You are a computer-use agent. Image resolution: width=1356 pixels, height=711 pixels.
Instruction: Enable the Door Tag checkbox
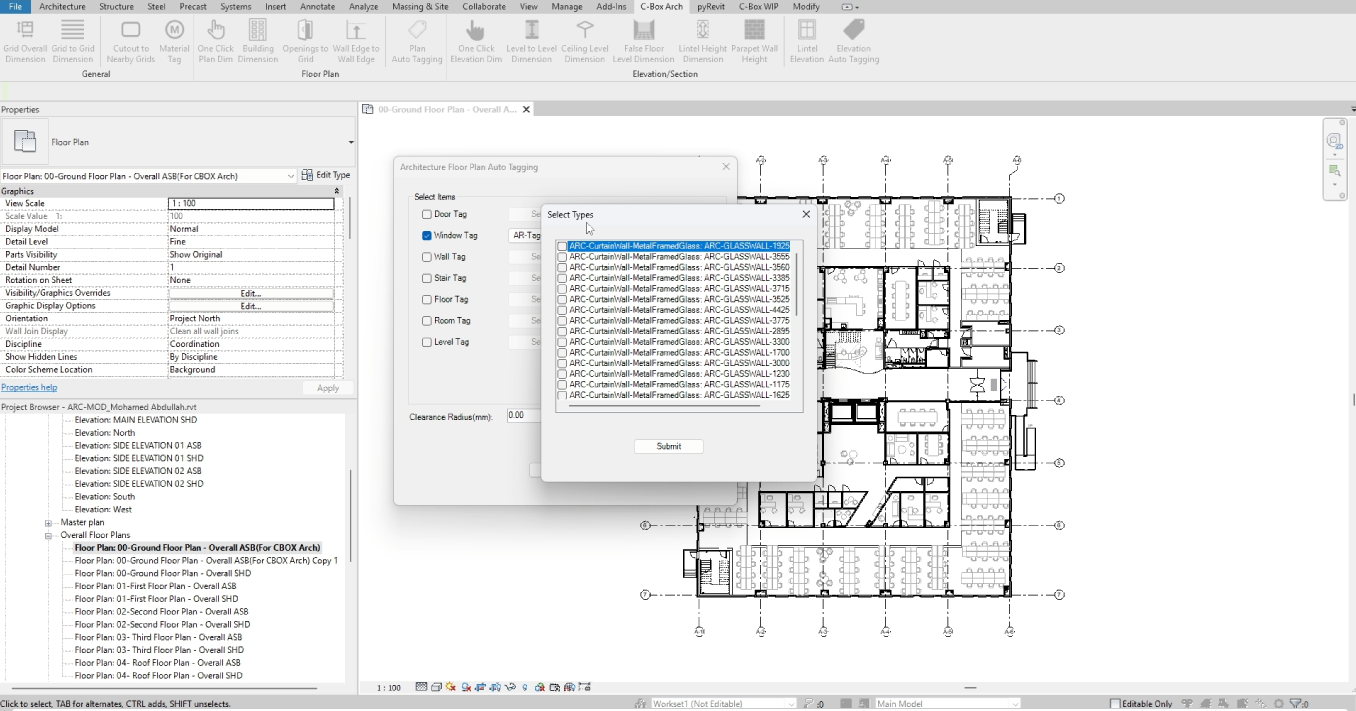(427, 215)
